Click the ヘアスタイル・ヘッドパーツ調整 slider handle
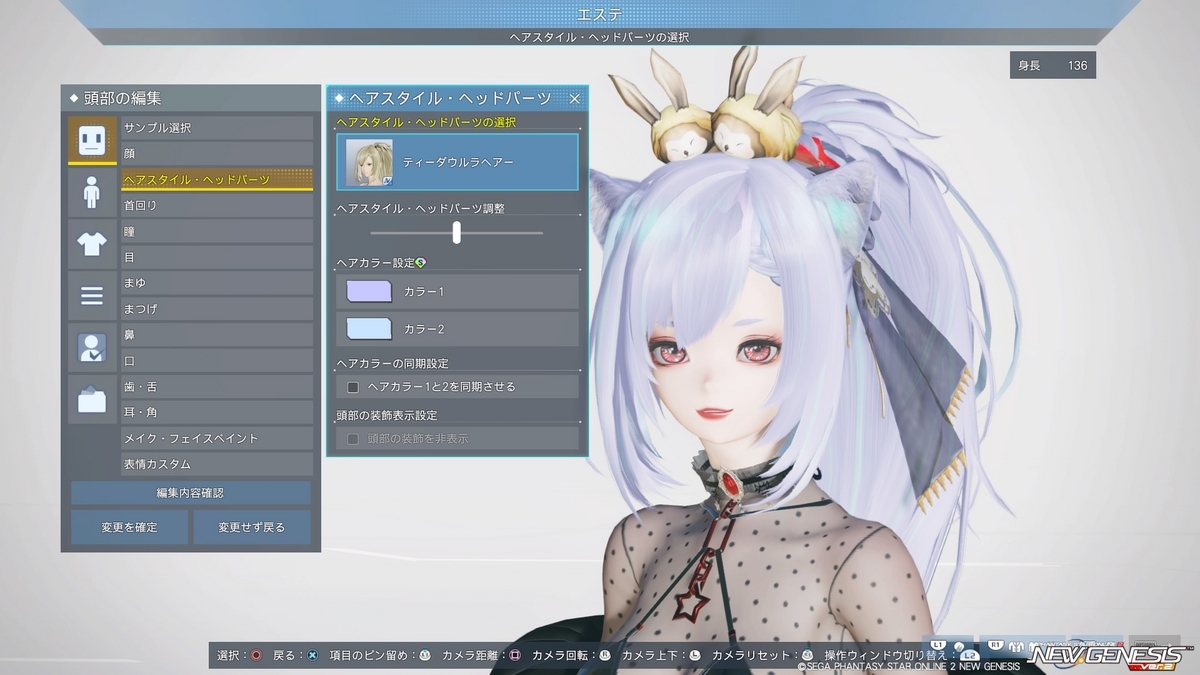This screenshot has width=1200, height=675. (456, 233)
